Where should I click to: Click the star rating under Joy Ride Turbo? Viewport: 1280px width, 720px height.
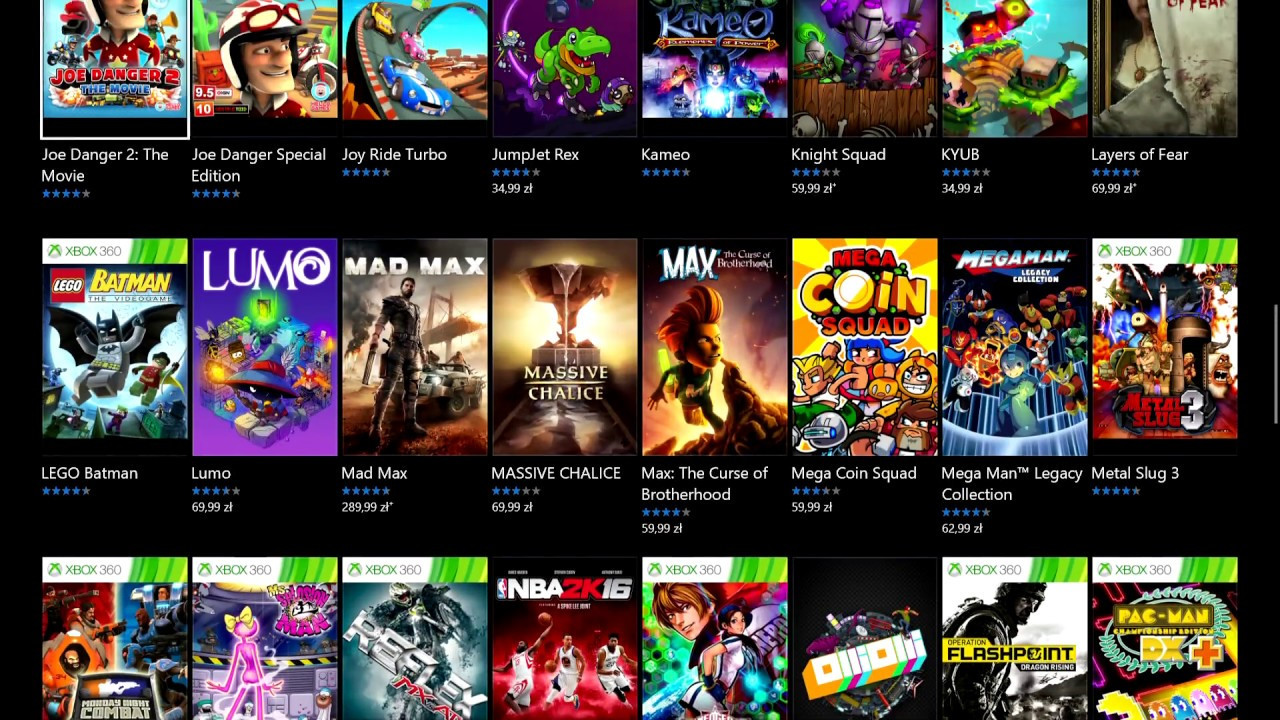pyautogui.click(x=366, y=173)
